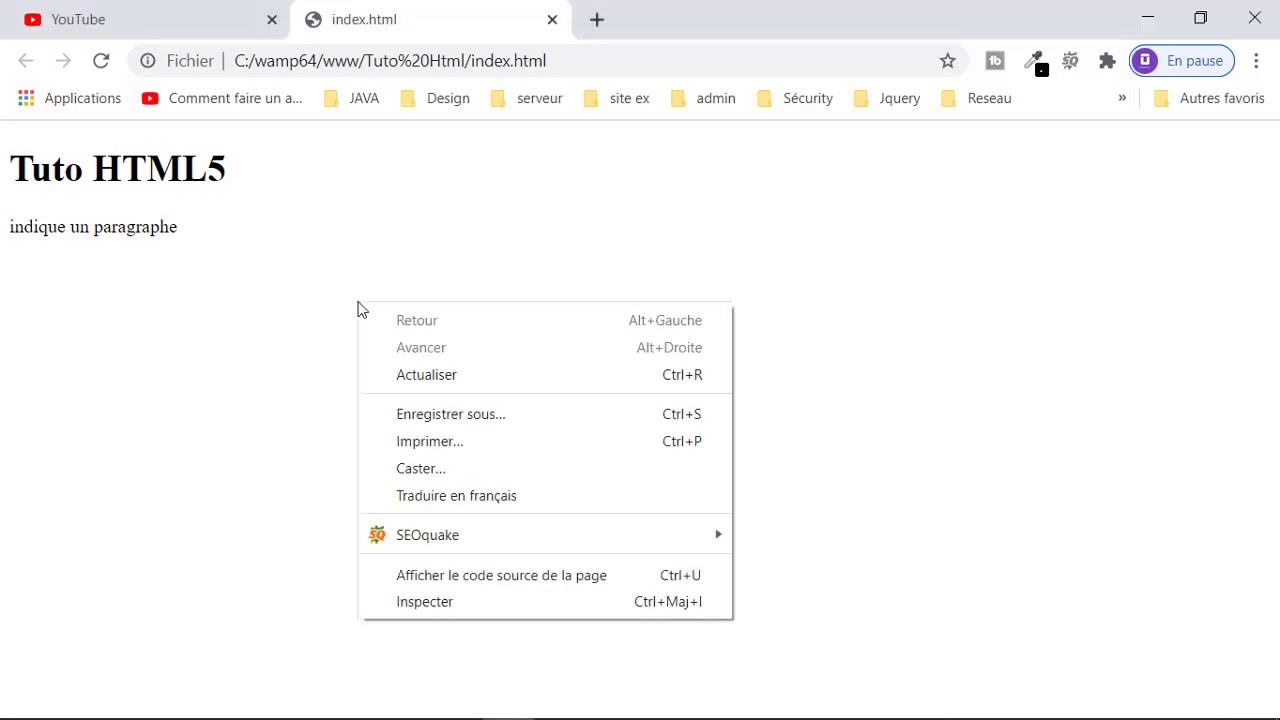
Task: Open the first extension icon after the star
Action: coord(995,61)
